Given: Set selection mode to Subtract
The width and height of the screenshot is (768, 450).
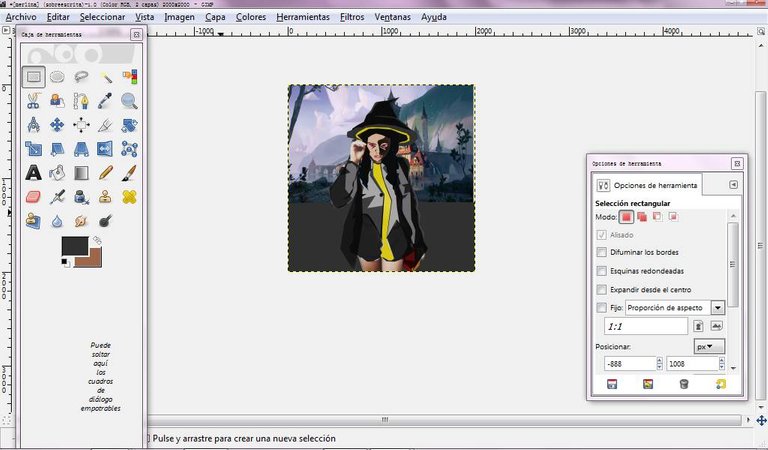Looking at the screenshot, I should click(657, 217).
